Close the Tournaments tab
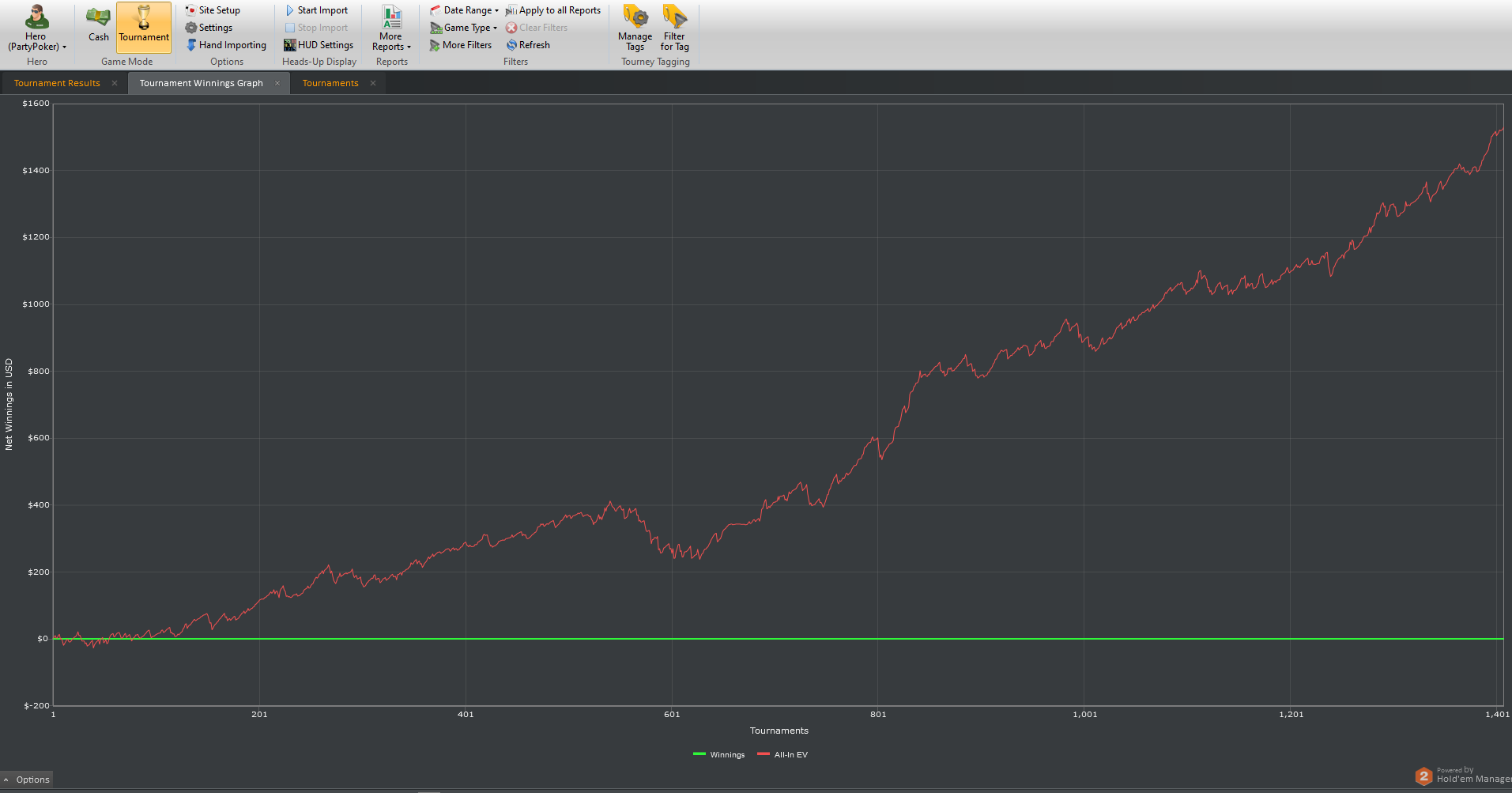1512x793 pixels. 373,83
